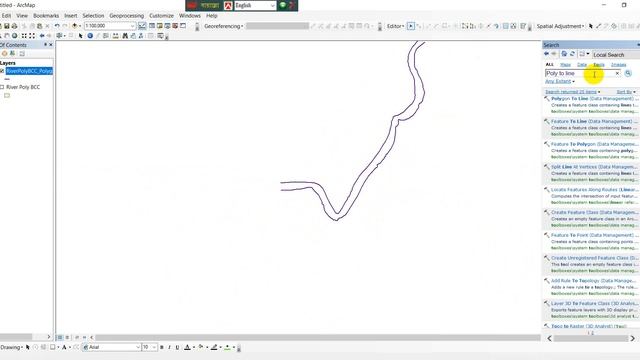Activate the Identify tool
This screenshot has width=640, height=360.
(90, 36)
